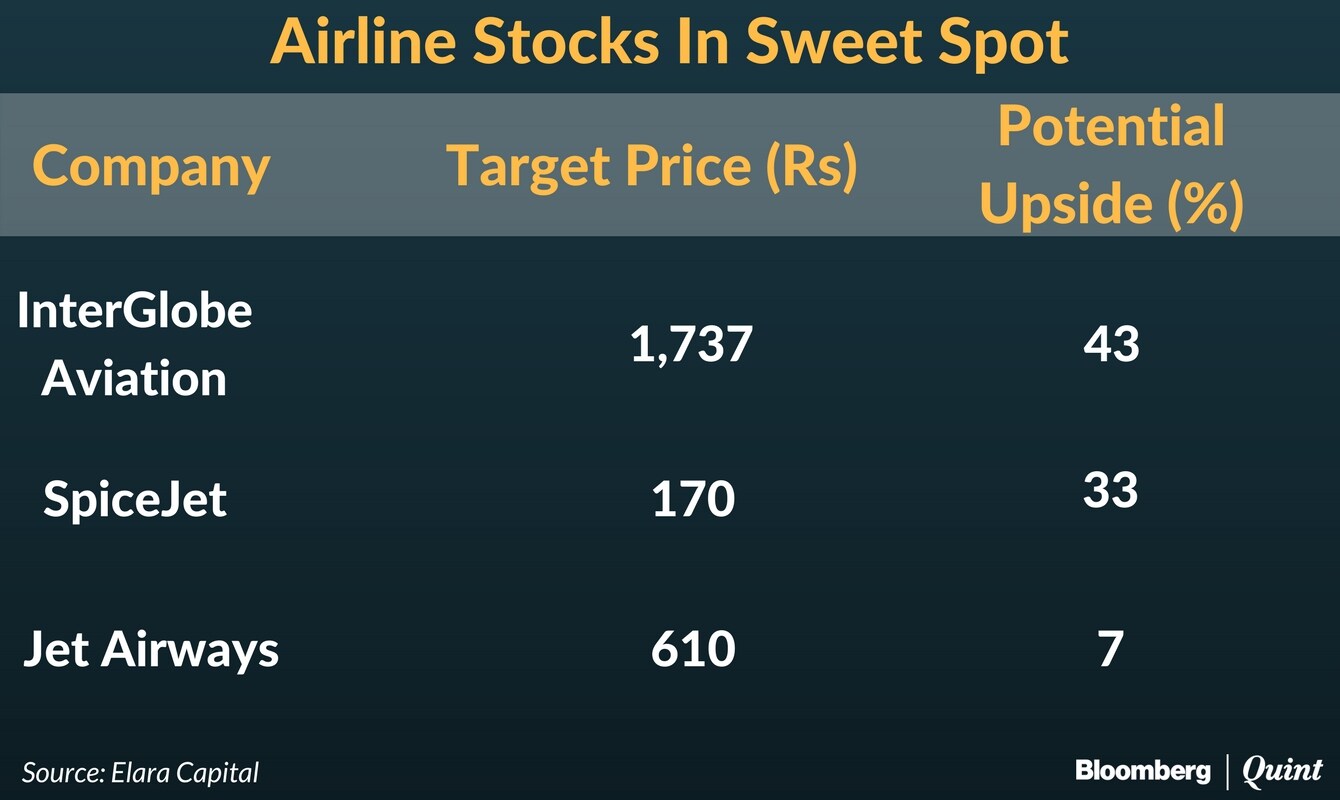Select the Company column header

151,166
